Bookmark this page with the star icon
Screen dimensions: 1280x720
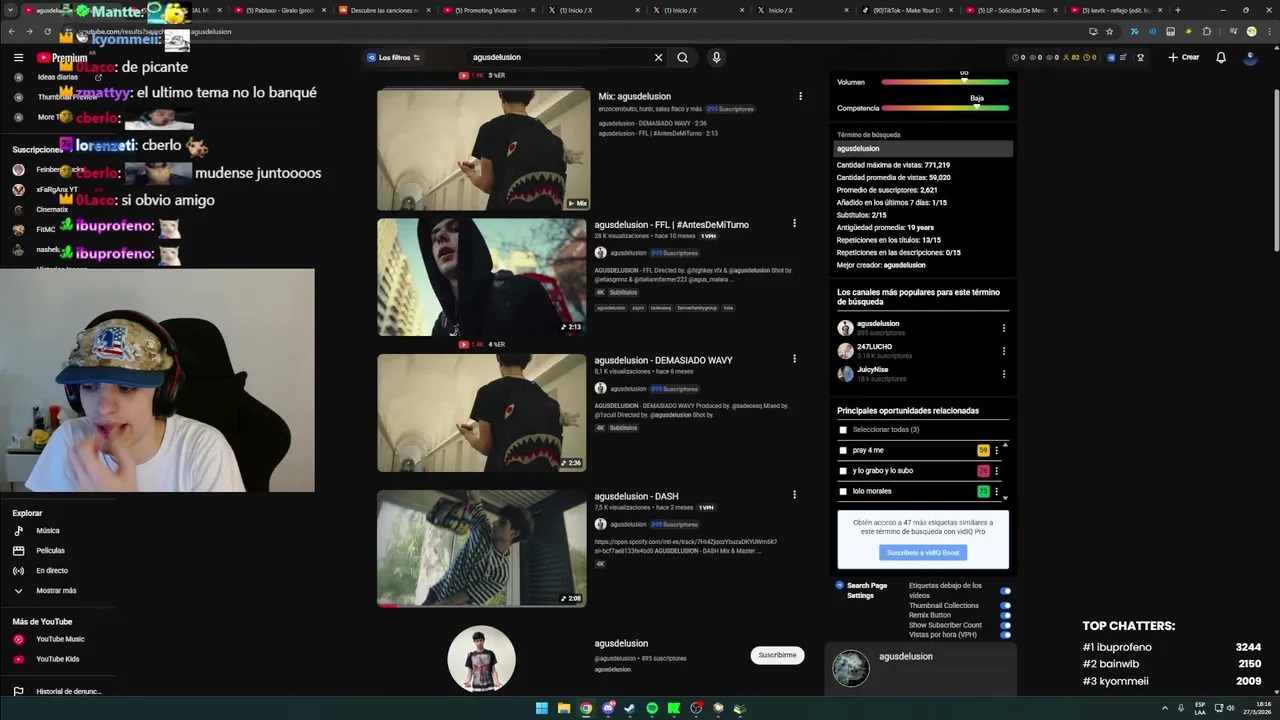pyautogui.click(x=1109, y=31)
